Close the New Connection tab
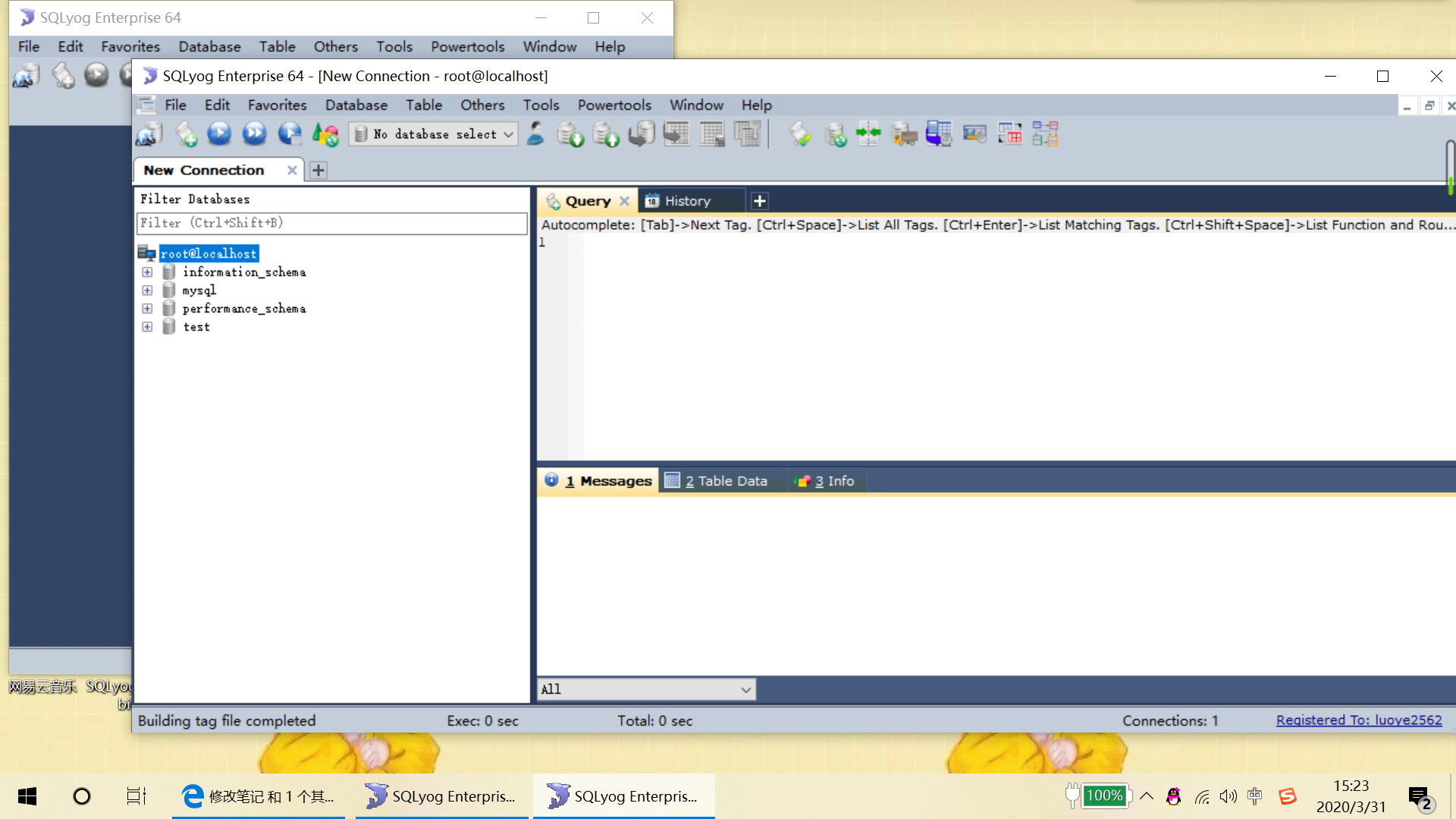The height and width of the screenshot is (819, 1456). pos(292,171)
